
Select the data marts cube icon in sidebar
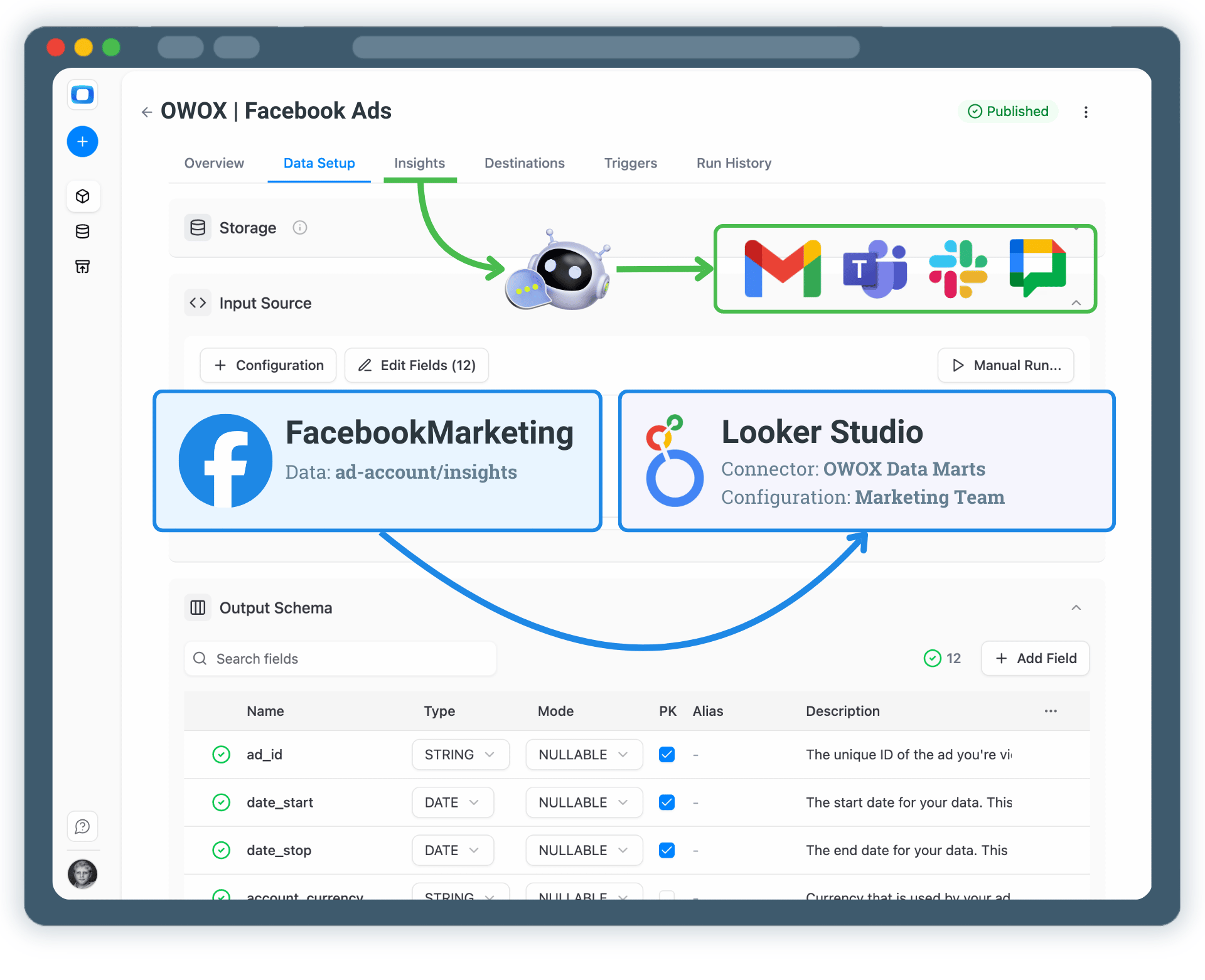click(x=82, y=196)
